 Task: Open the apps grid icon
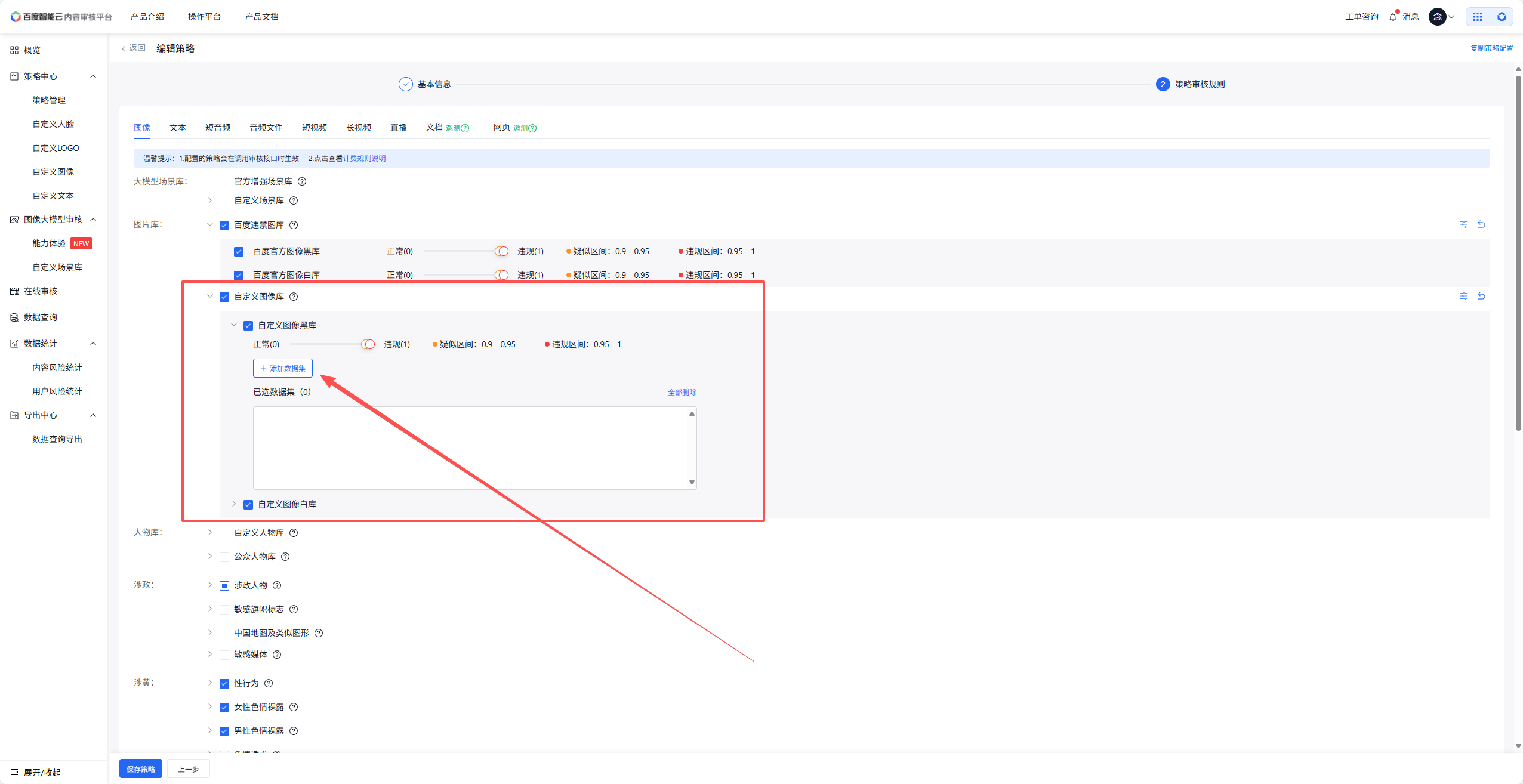pos(1478,17)
